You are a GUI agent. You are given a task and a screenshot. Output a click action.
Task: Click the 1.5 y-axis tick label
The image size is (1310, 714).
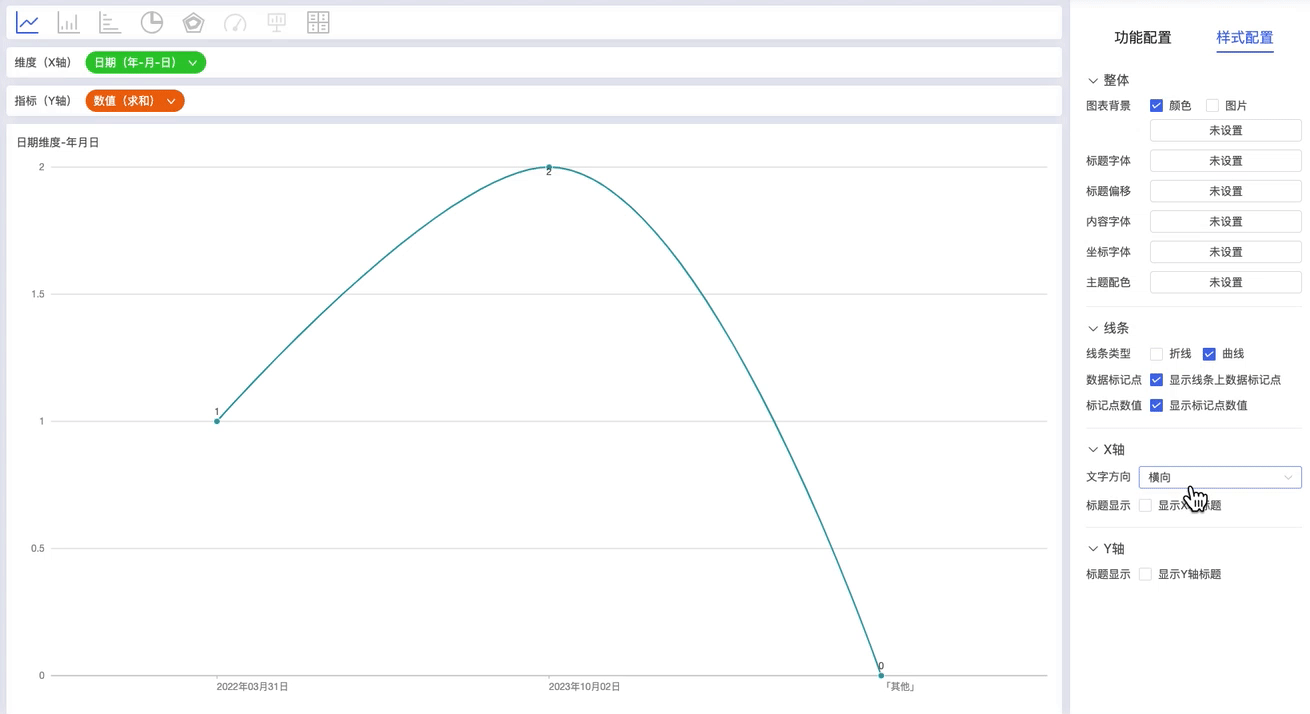pyautogui.click(x=38, y=294)
